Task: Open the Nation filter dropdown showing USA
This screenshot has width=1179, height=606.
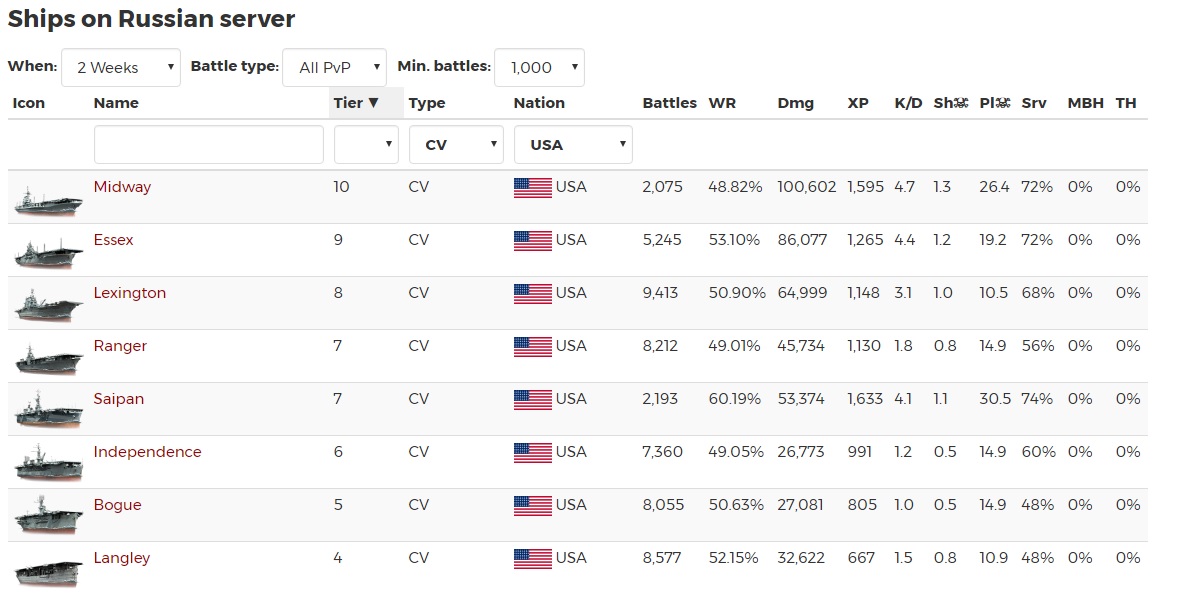Action: (x=573, y=145)
